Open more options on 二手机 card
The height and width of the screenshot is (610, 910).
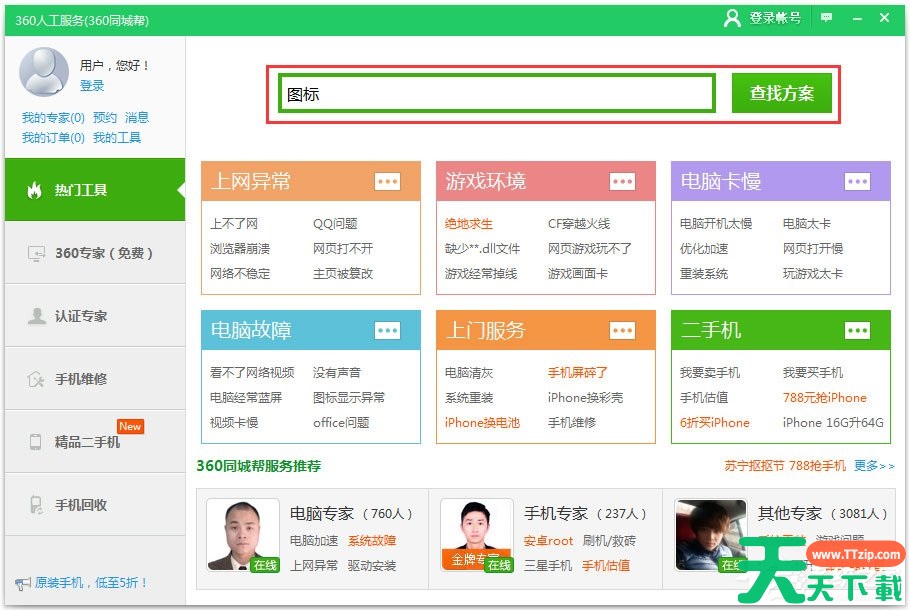pyautogui.click(x=857, y=331)
